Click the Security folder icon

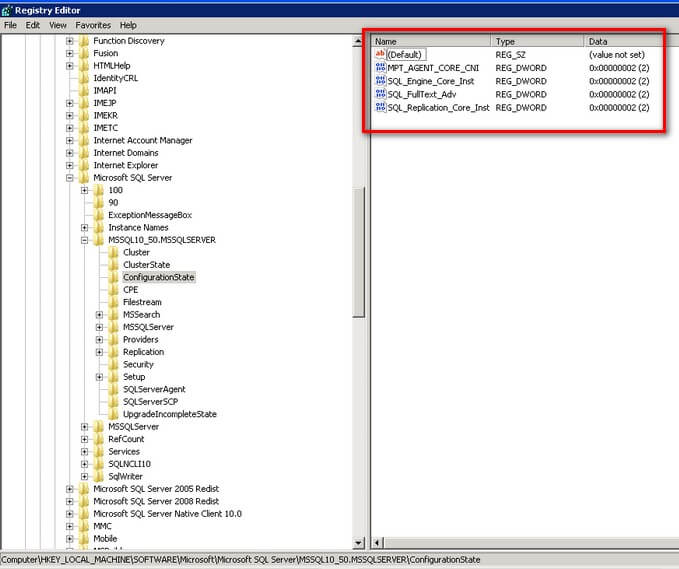point(113,365)
